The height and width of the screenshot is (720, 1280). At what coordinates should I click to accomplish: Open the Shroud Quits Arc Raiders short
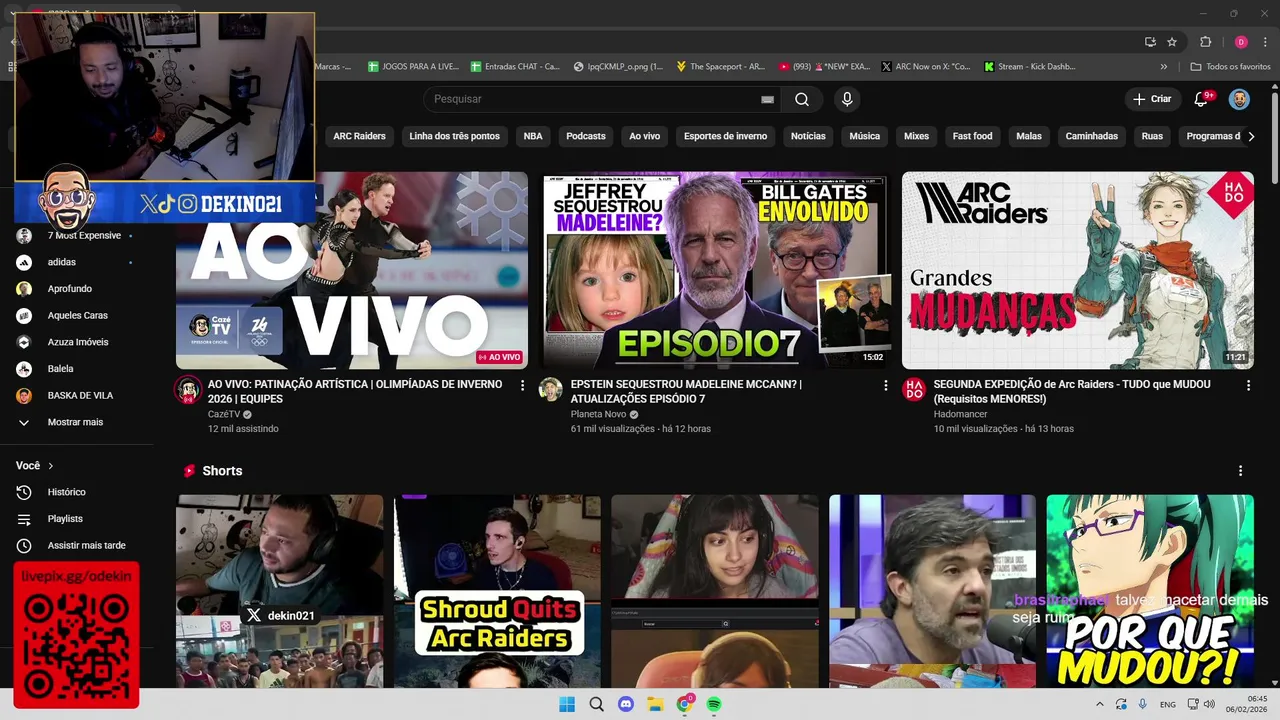click(497, 591)
